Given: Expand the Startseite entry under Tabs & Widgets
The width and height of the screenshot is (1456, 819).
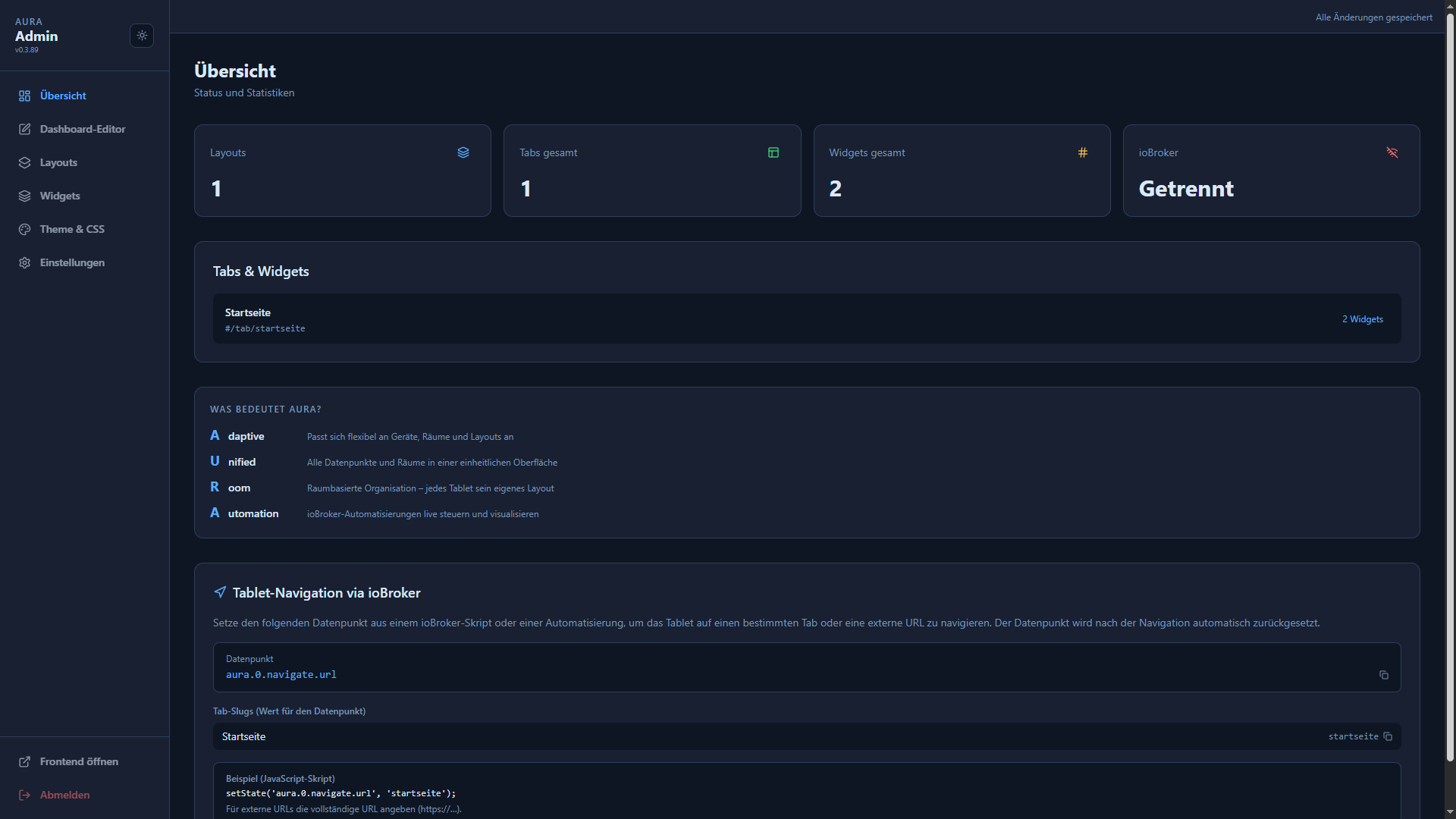Looking at the screenshot, I should [806, 318].
